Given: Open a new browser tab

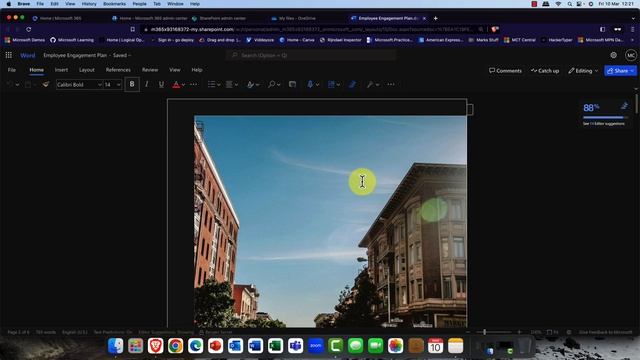Looking at the screenshot, I should [436, 18].
